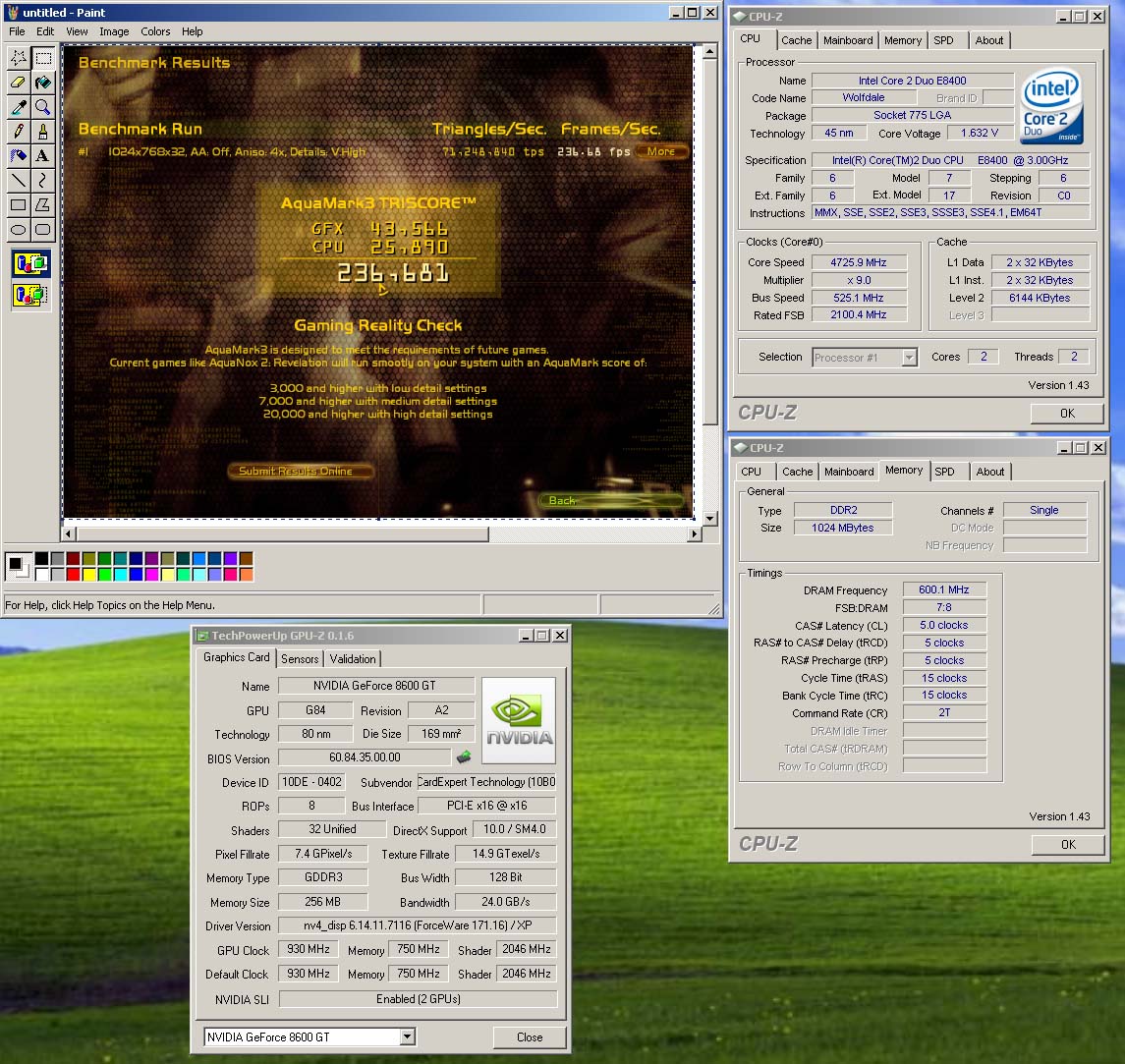Pick the magenta color swatch
This screenshot has width=1125, height=1064.
point(152,574)
